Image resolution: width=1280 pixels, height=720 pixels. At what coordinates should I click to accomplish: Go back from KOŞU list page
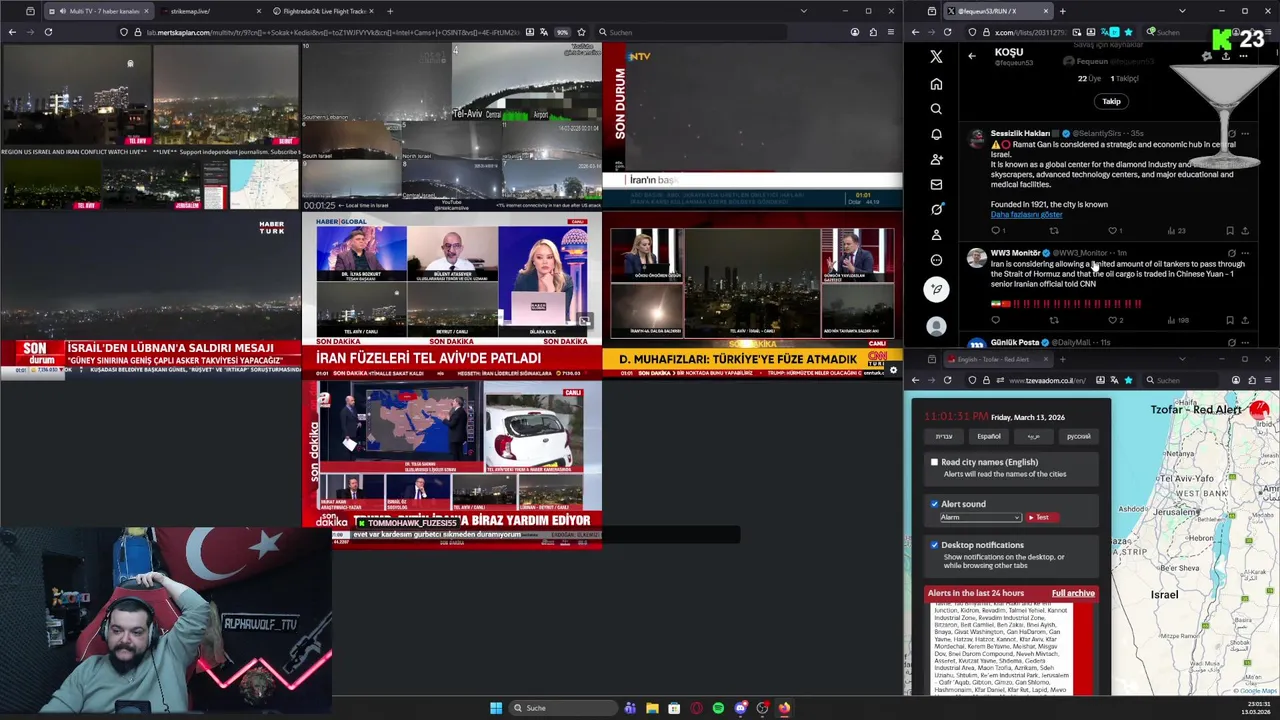(972, 56)
